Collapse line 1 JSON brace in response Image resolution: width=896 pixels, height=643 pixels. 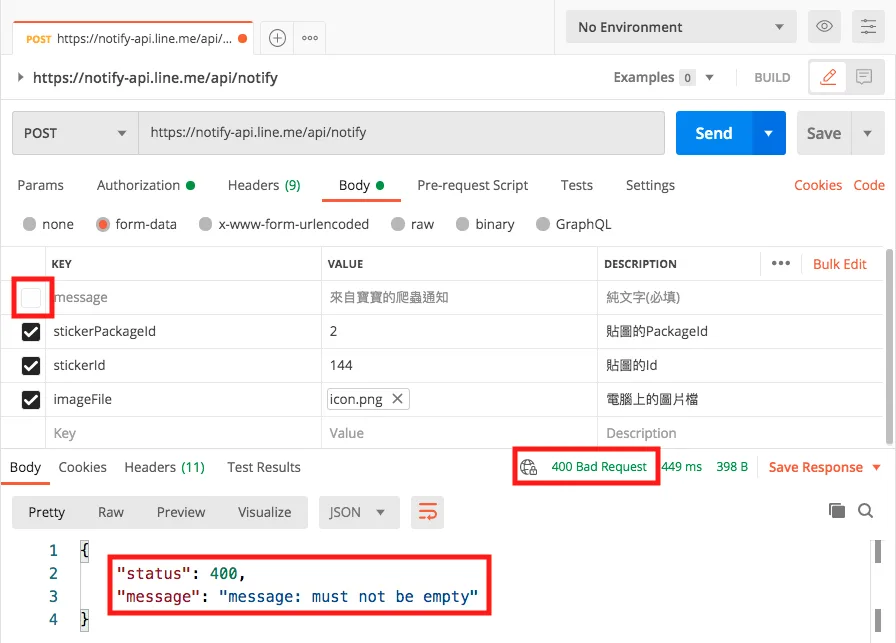85,550
